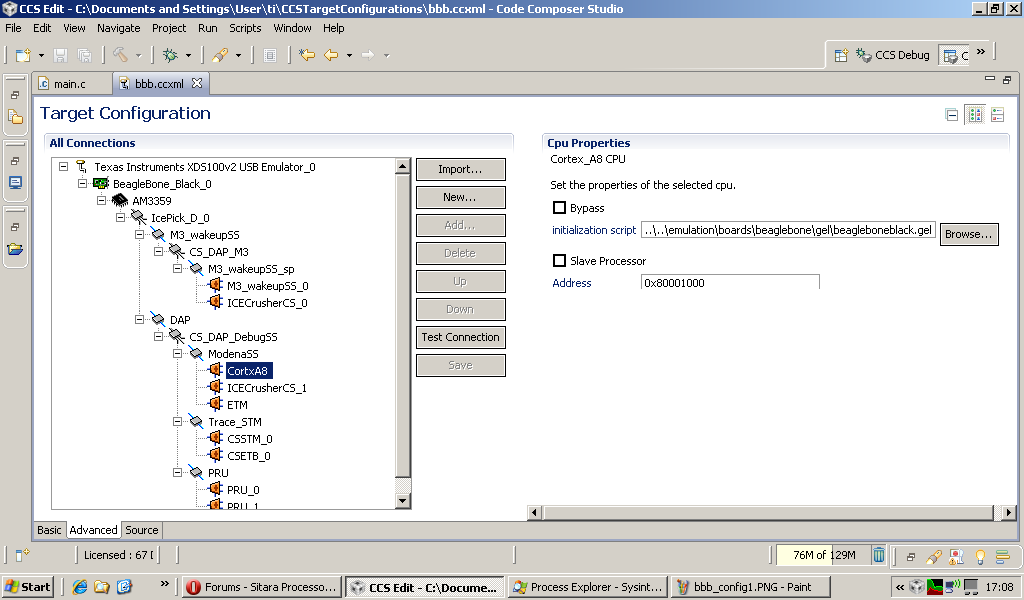Screen dimensions: 1024x600
Task: Open the debug dropdown arrow in toolbar
Action: (188, 55)
